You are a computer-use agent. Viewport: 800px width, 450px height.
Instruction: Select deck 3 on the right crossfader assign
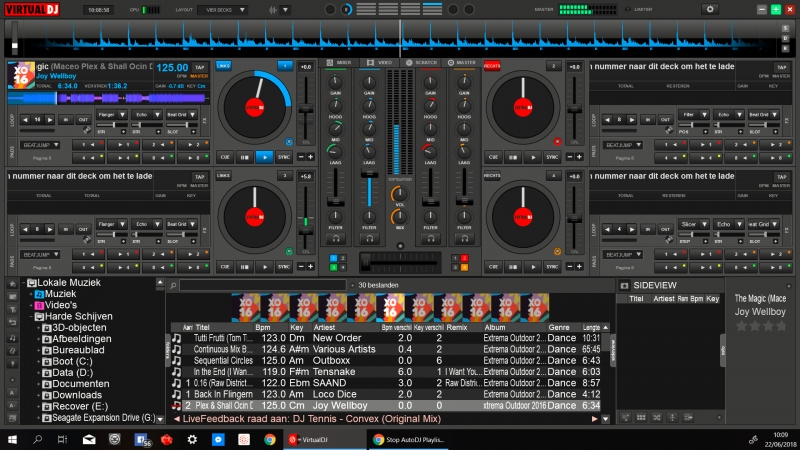455,267
